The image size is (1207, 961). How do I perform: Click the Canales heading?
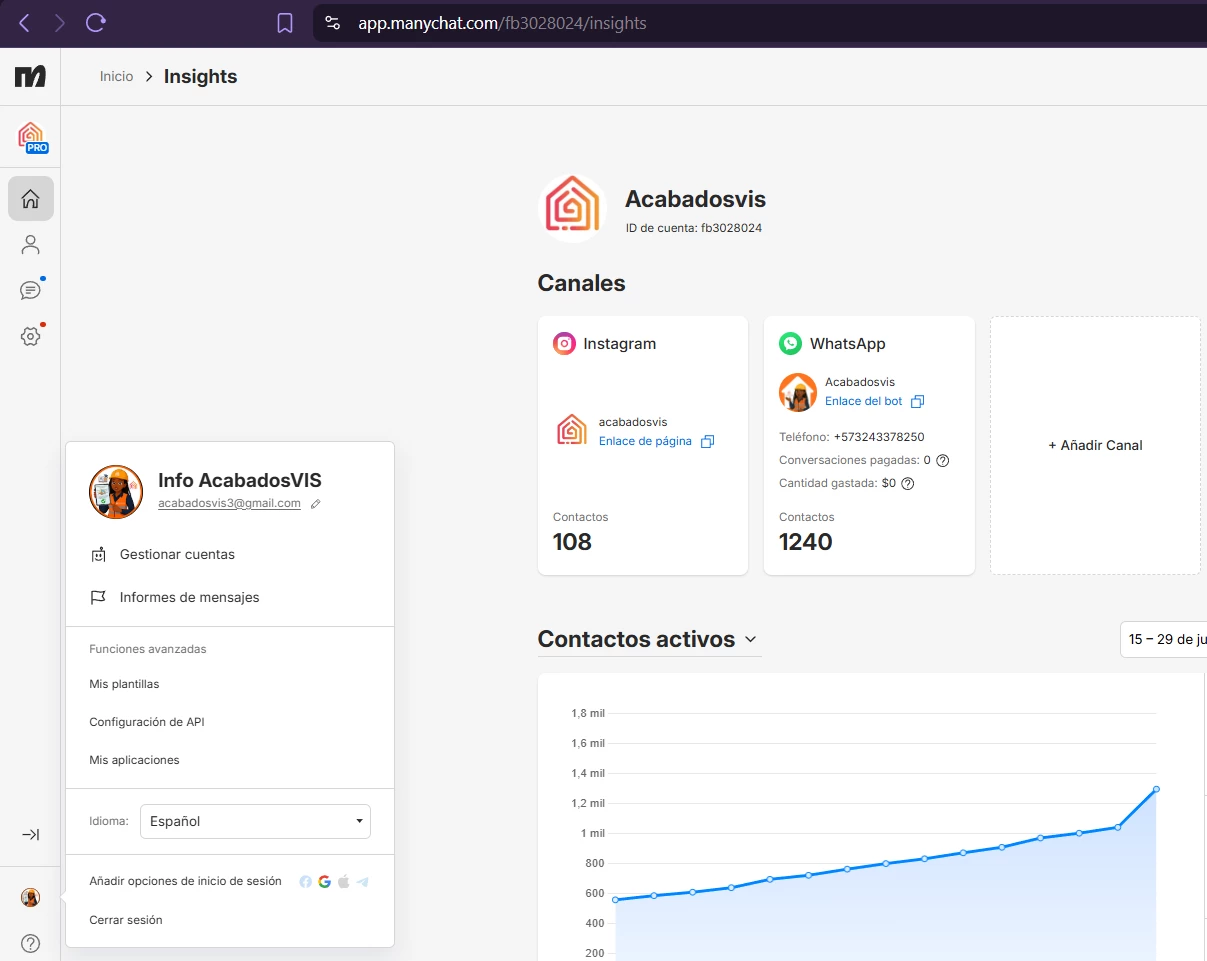click(581, 284)
